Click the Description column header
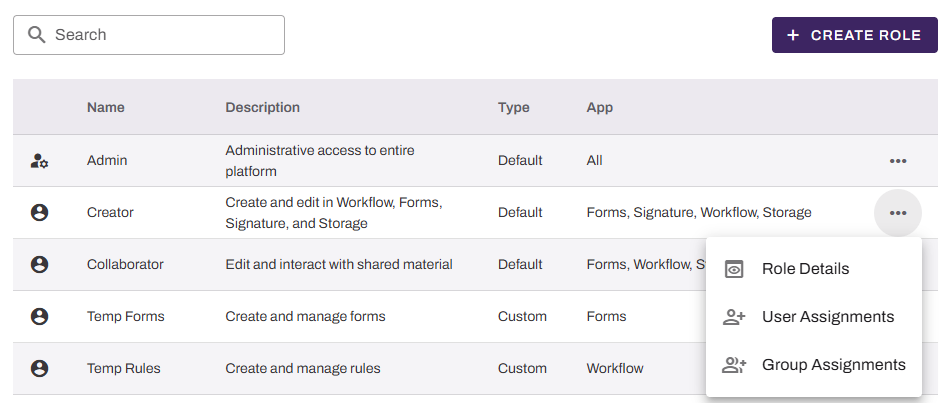The width and height of the screenshot is (941, 403). coord(262,107)
